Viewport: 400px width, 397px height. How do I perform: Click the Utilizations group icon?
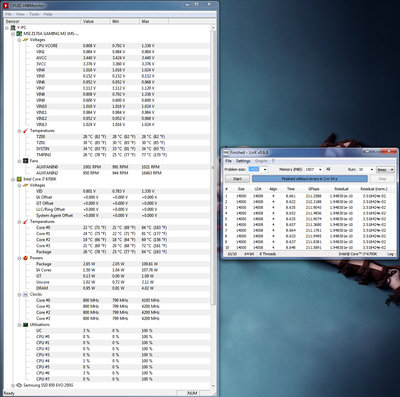click(25, 324)
